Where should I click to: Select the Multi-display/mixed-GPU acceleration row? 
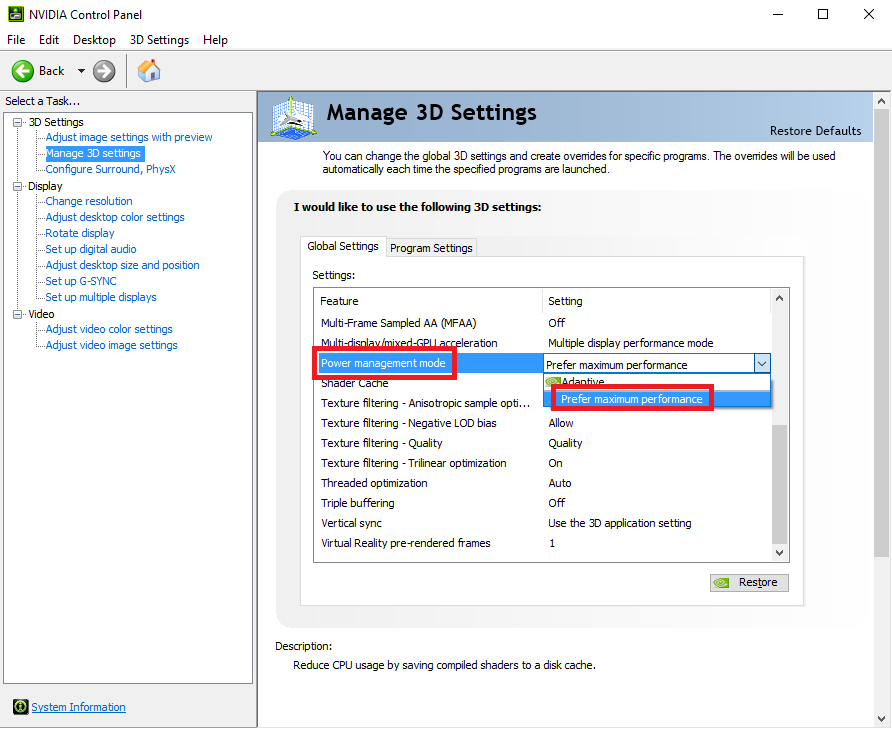(543, 343)
